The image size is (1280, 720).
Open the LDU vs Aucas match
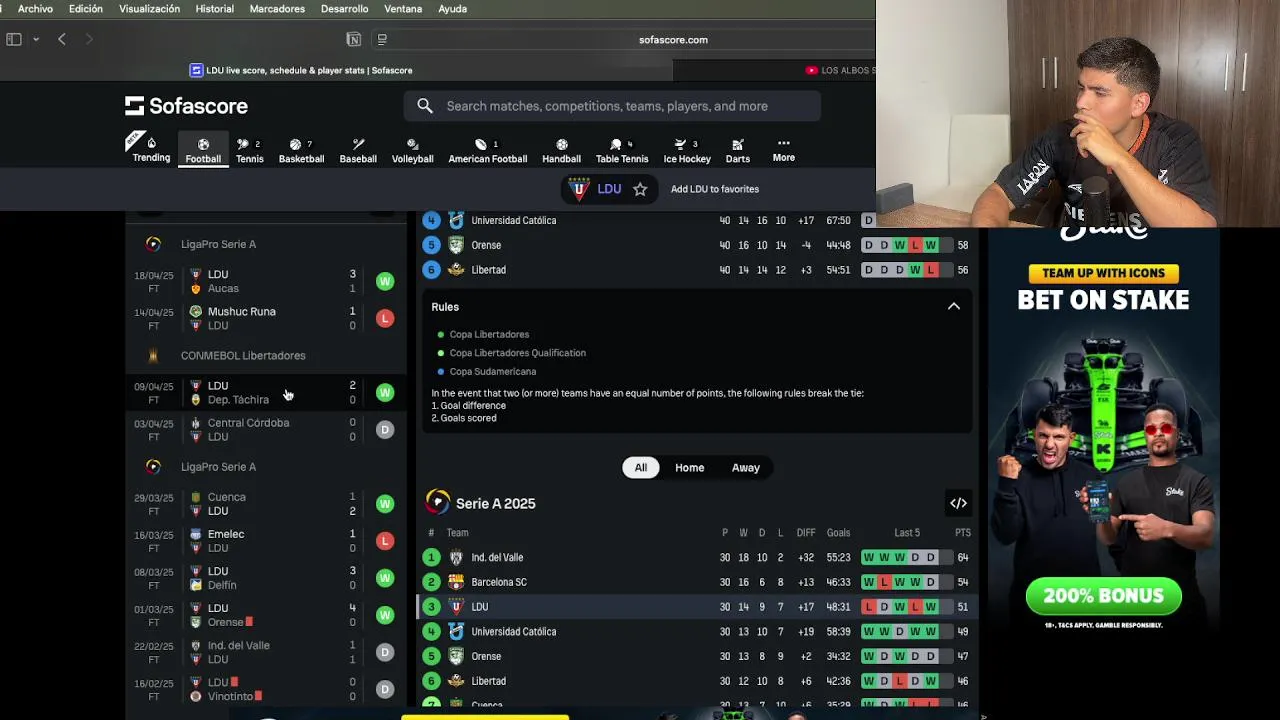(266, 281)
